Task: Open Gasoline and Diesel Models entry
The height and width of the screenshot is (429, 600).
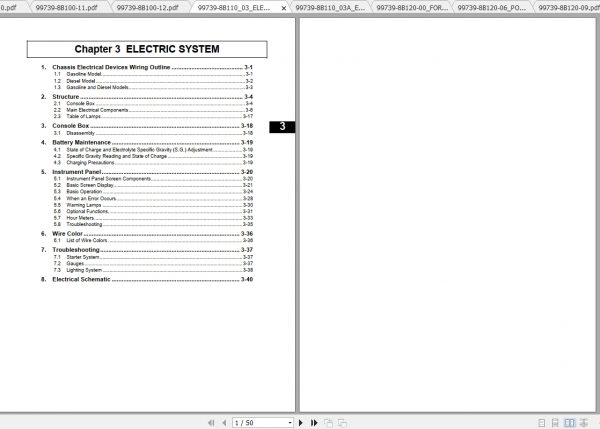Action: click(153, 88)
